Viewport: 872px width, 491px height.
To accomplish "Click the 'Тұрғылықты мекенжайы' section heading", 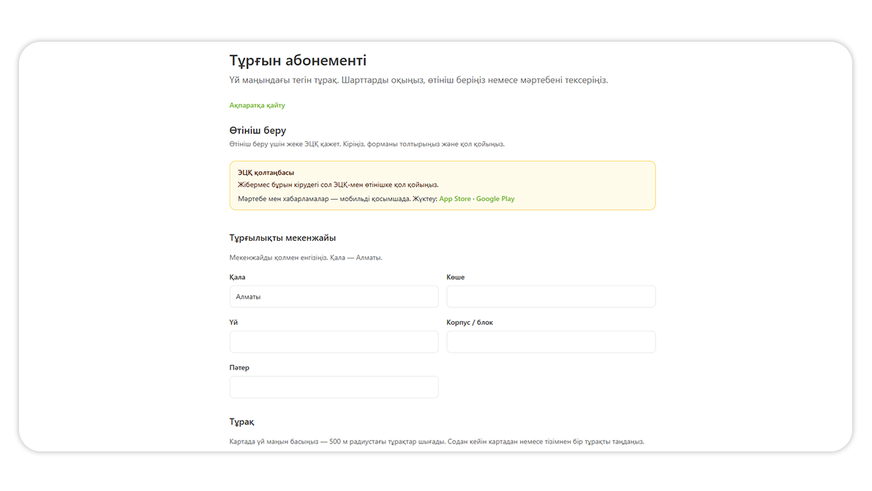I will coord(283,237).
